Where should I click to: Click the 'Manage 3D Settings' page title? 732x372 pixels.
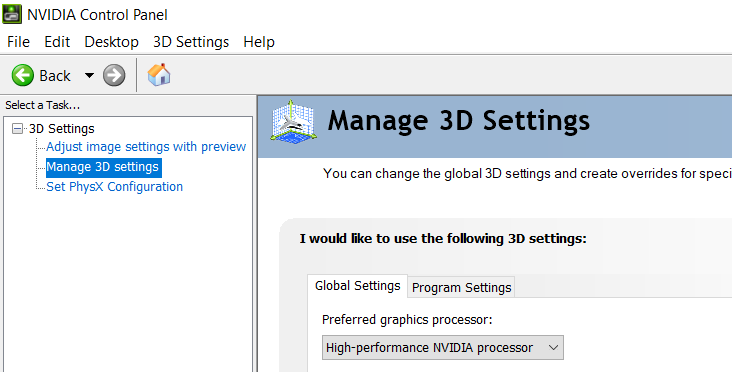coord(458,120)
